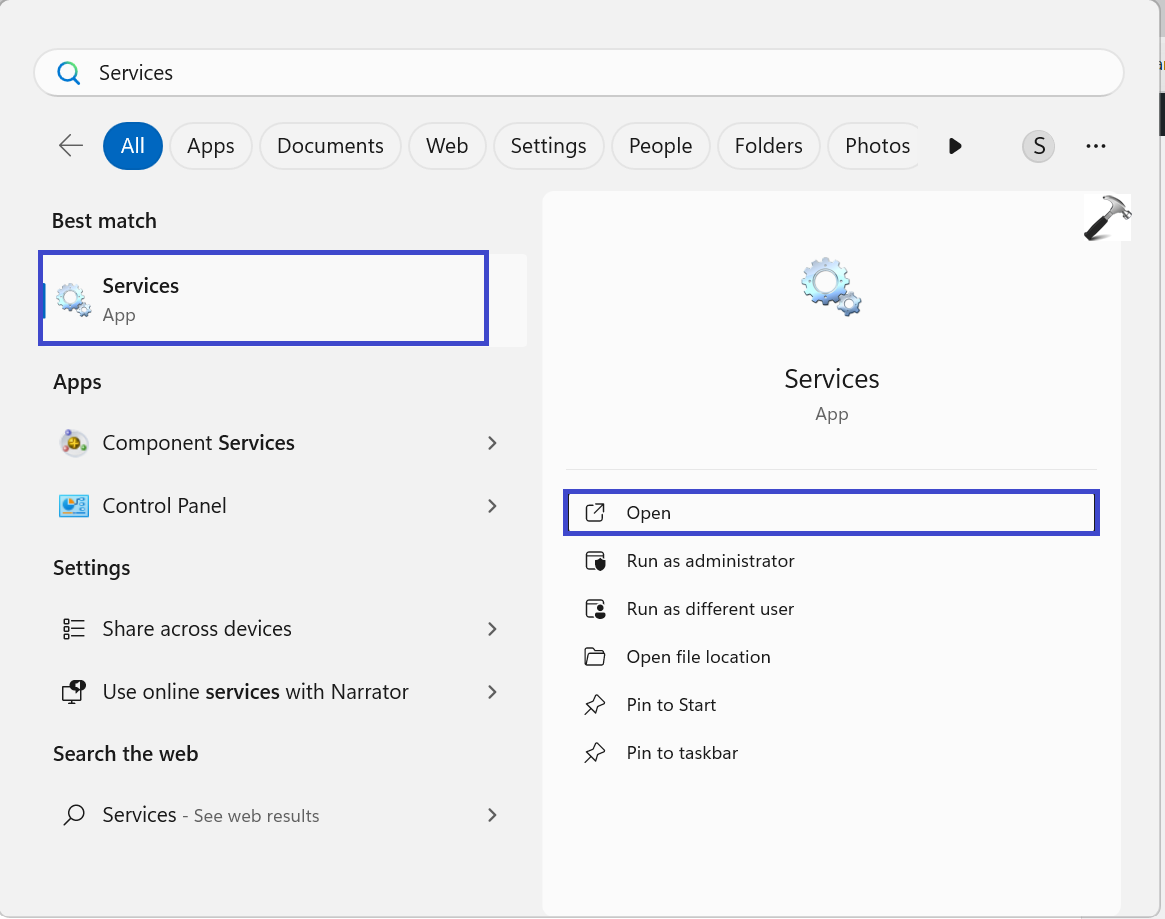This screenshot has width=1165, height=919.
Task: Click the Services search input field
Action: click(x=600, y=73)
